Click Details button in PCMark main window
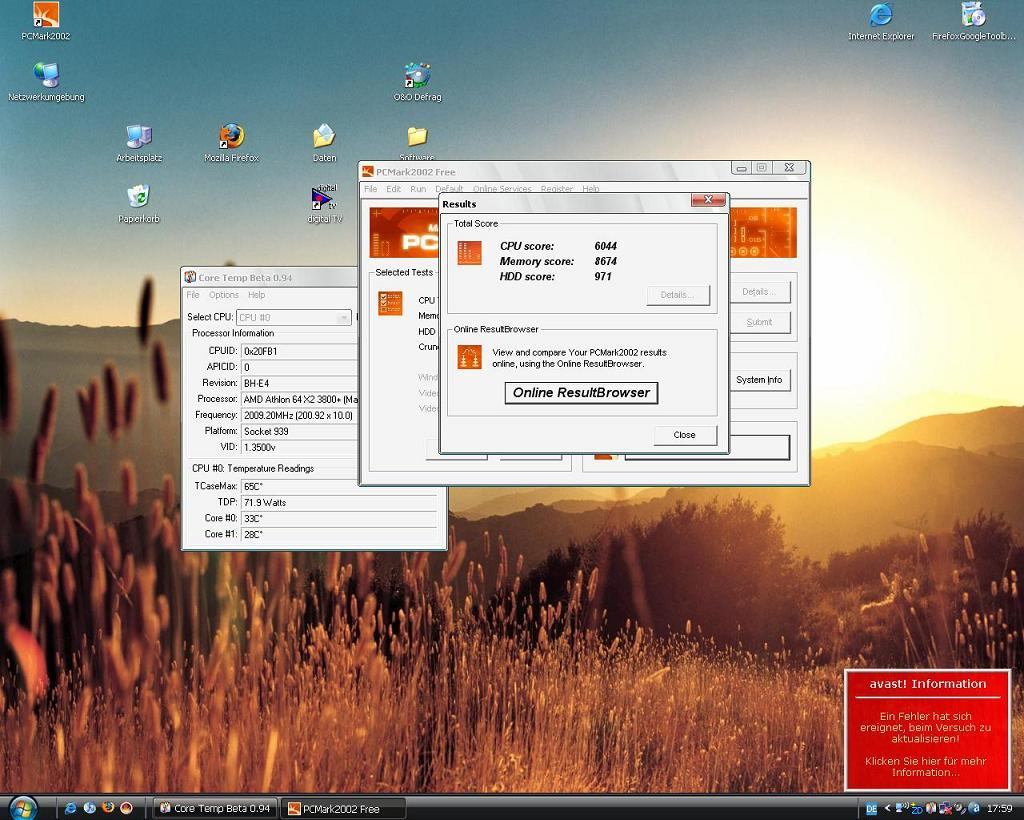Viewport: 1024px width, 820px height. (x=759, y=292)
